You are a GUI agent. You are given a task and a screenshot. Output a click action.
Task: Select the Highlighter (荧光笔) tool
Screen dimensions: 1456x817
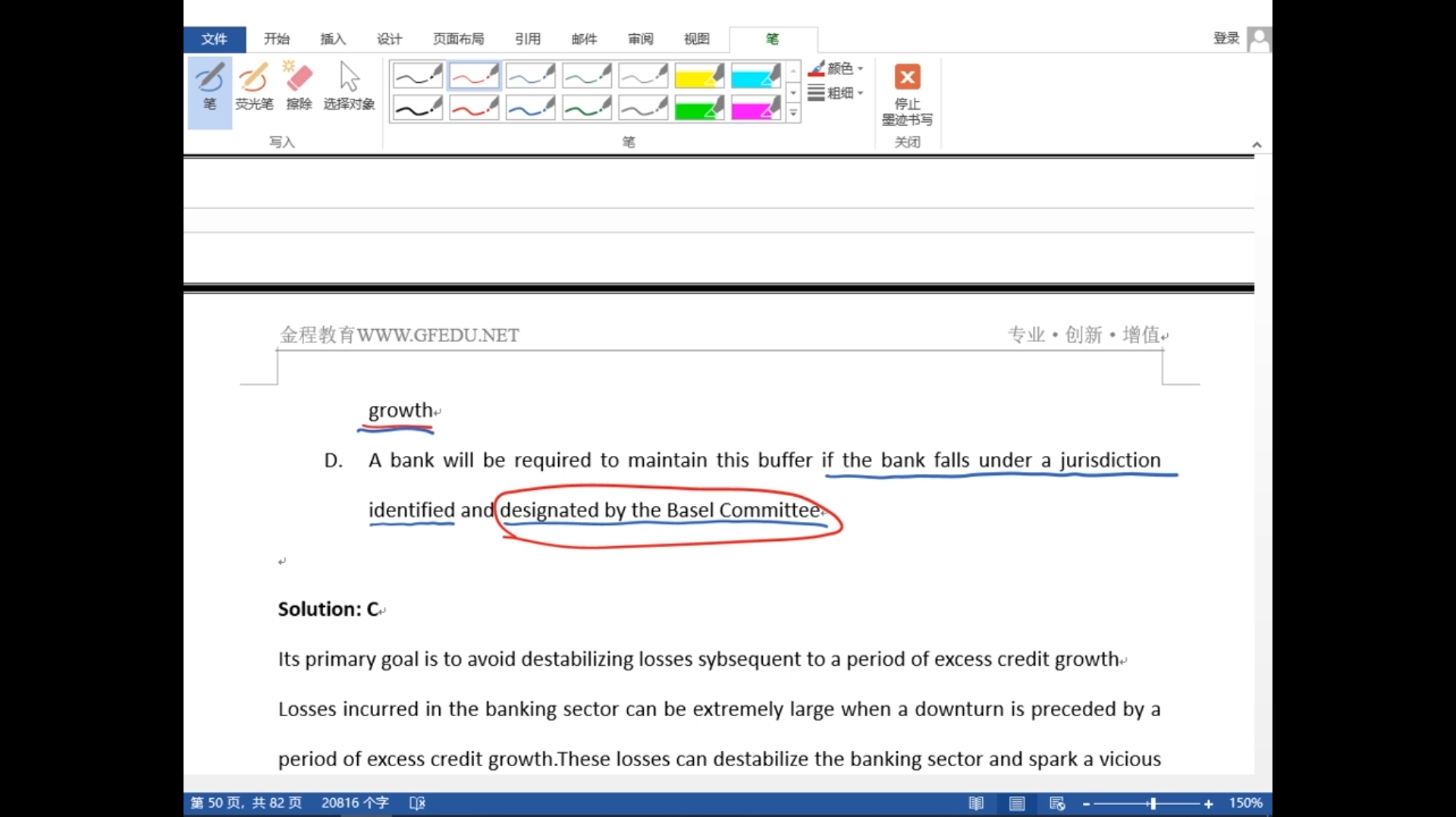(253, 88)
